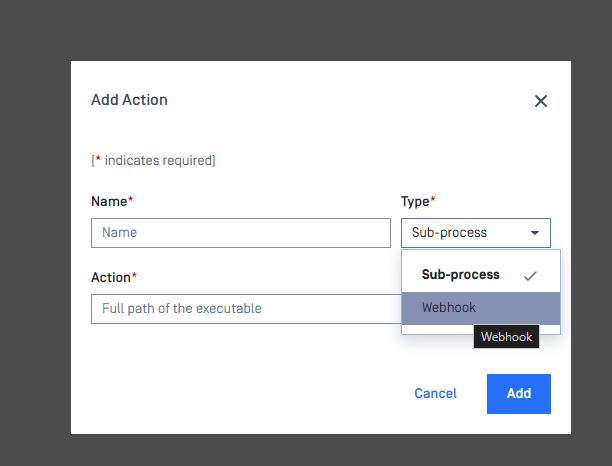Click red asterisk next to Action

[x=134, y=276]
